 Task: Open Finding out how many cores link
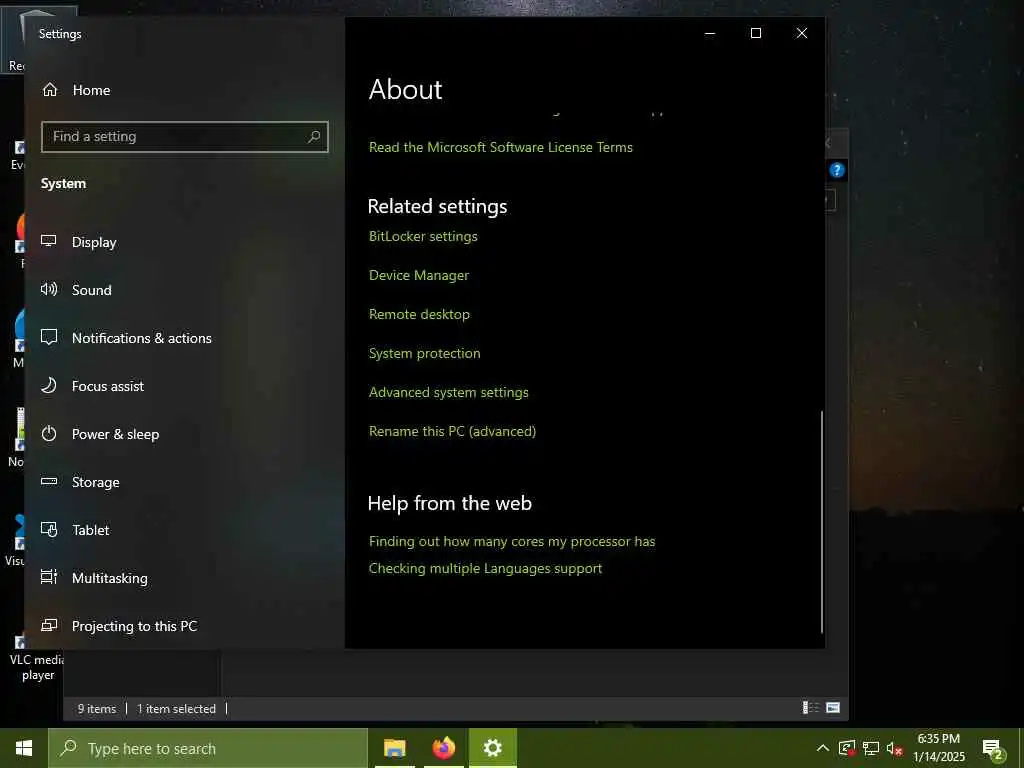511,541
